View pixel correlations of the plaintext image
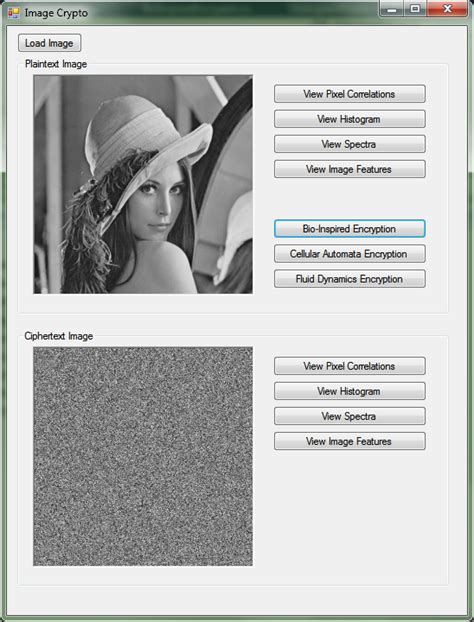The image size is (474, 622). click(x=349, y=94)
